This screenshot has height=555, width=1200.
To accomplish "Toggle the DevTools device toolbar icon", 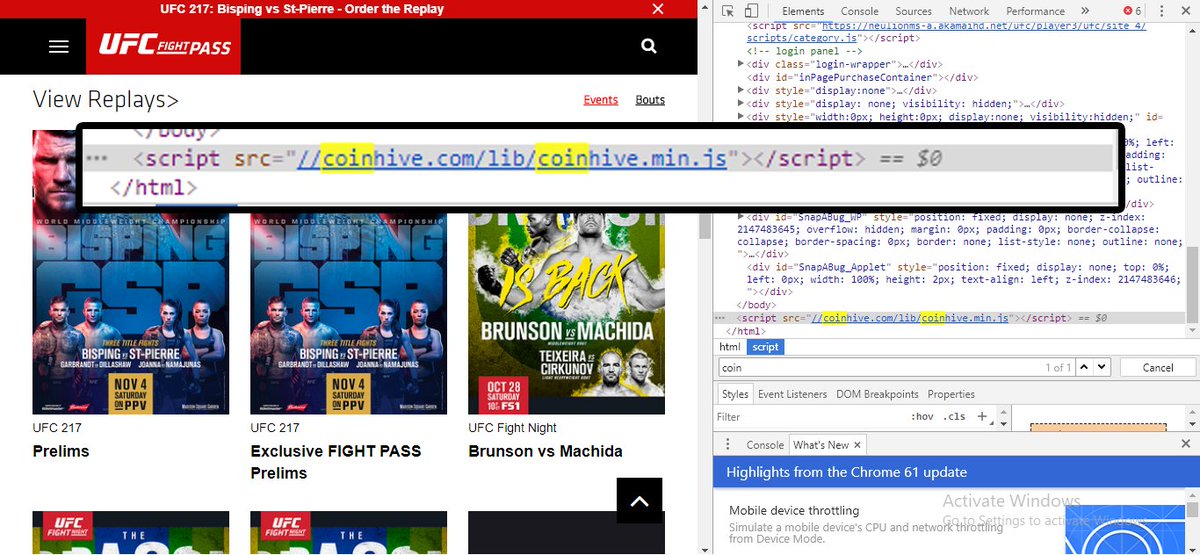I will click(751, 11).
